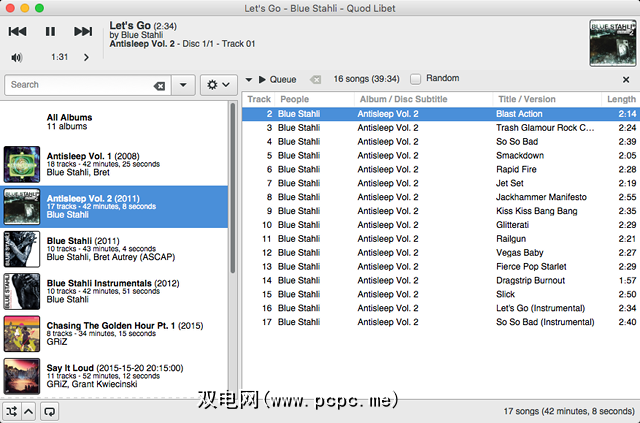Screen dimensions: 640x423
Task: Clear the queue with the backspace icon
Action: (315, 79)
